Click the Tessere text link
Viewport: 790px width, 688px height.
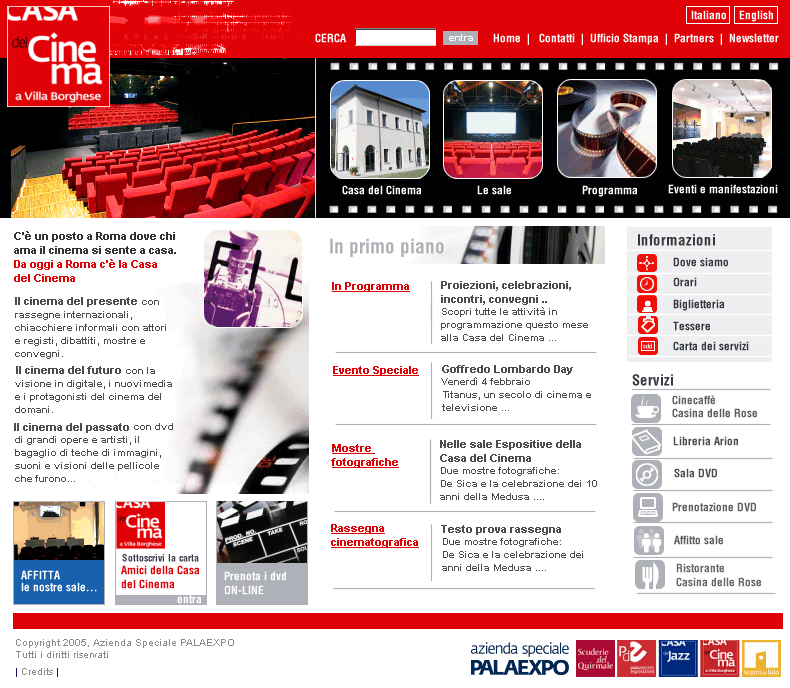tap(691, 326)
